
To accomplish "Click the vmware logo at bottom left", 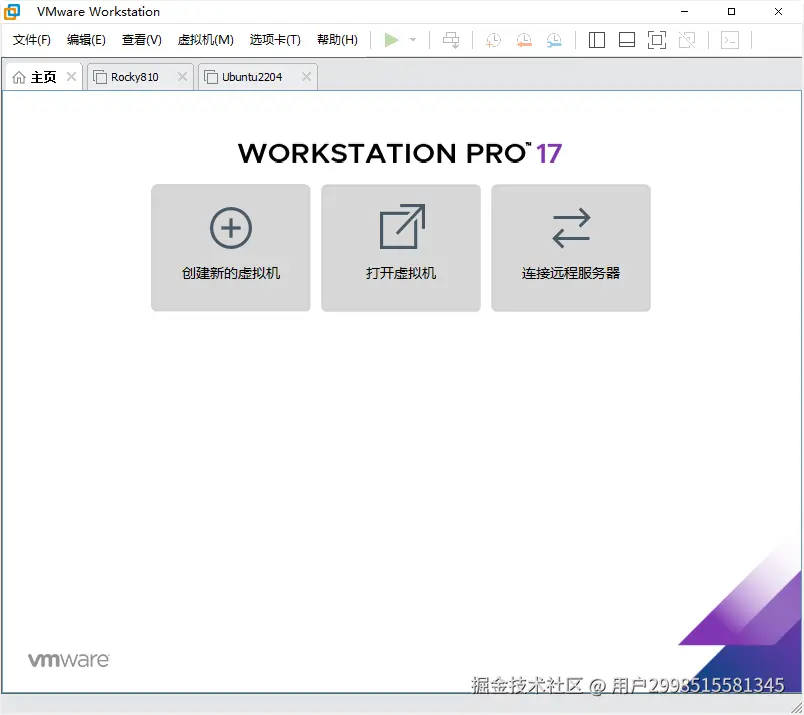I will click(x=69, y=660).
